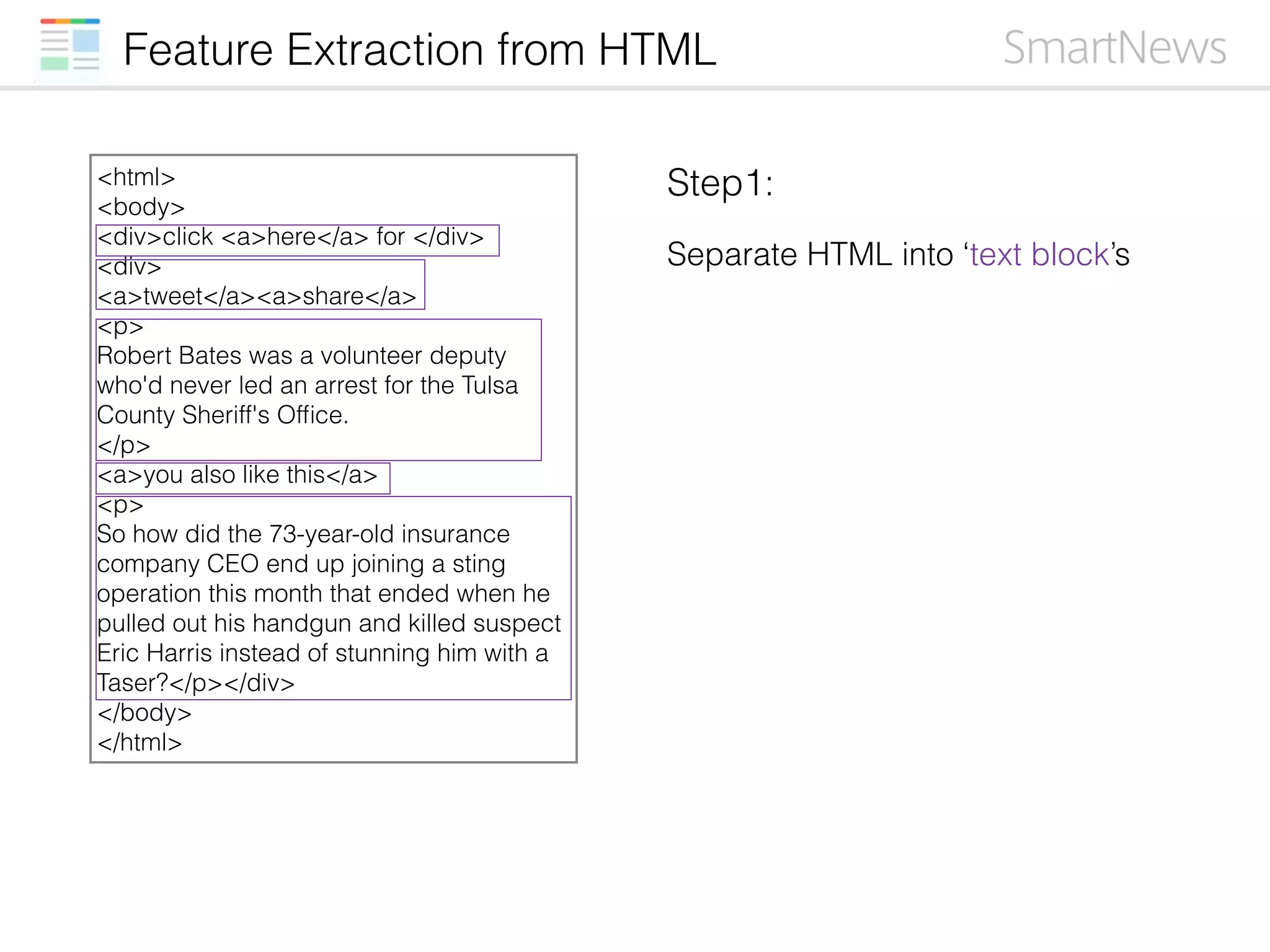
Task: Click the '<div>click <a>here</a> for </div>' line
Action: click(290, 237)
